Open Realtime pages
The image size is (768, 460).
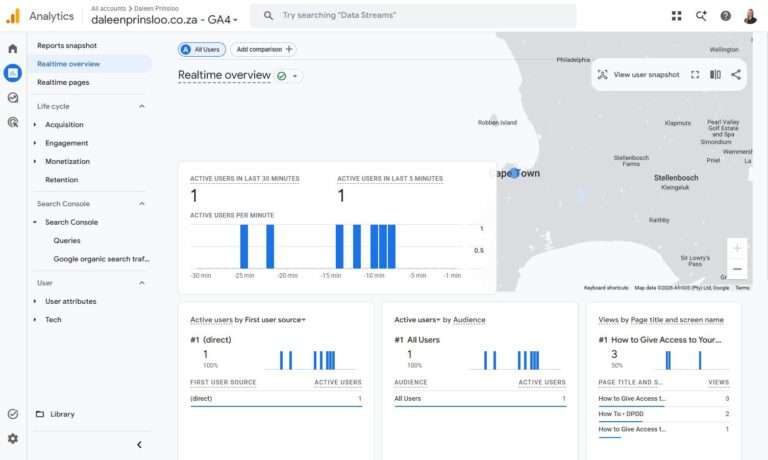click(63, 82)
